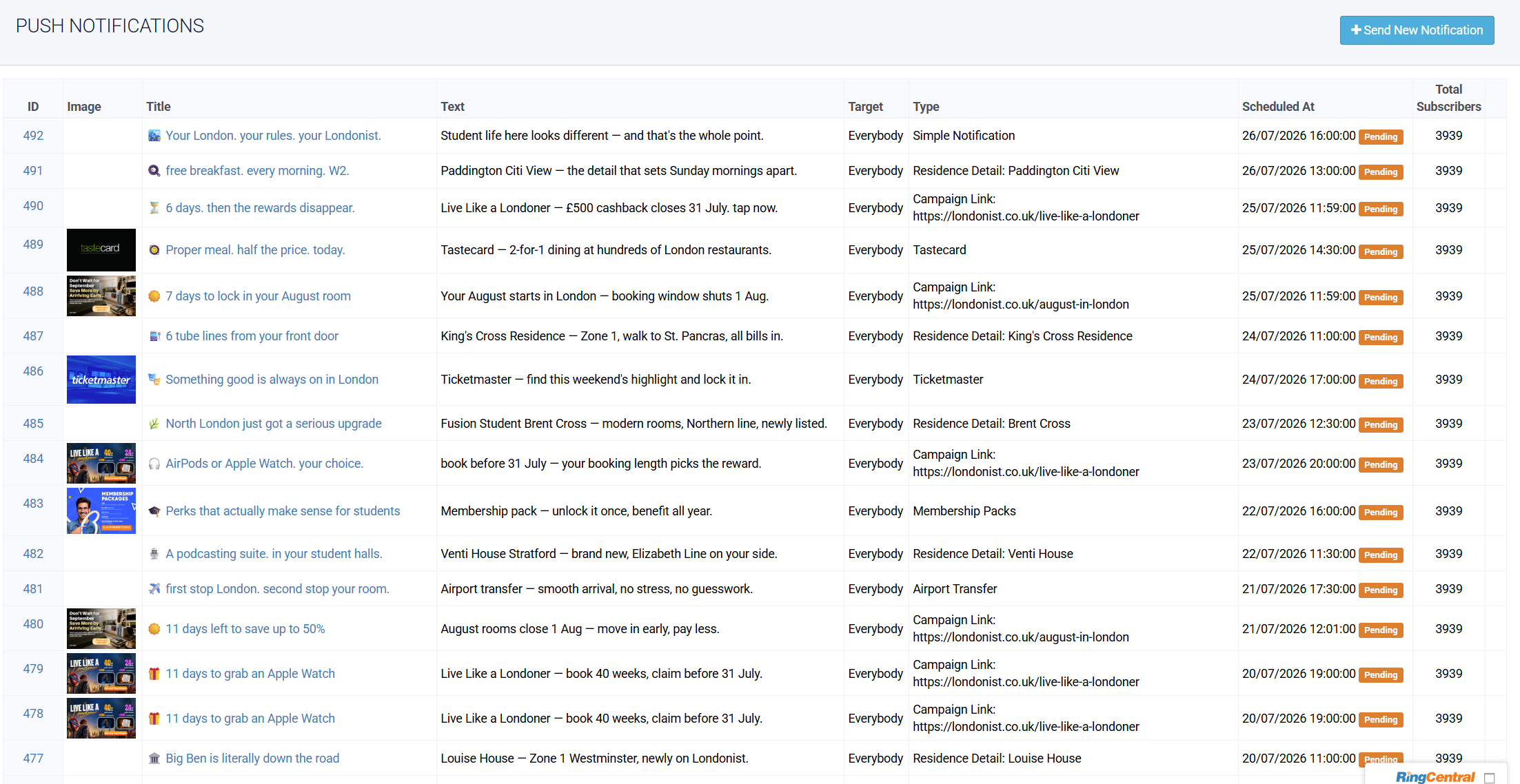
Task: Open the thumbnail image in row 480
Action: pyautogui.click(x=101, y=629)
